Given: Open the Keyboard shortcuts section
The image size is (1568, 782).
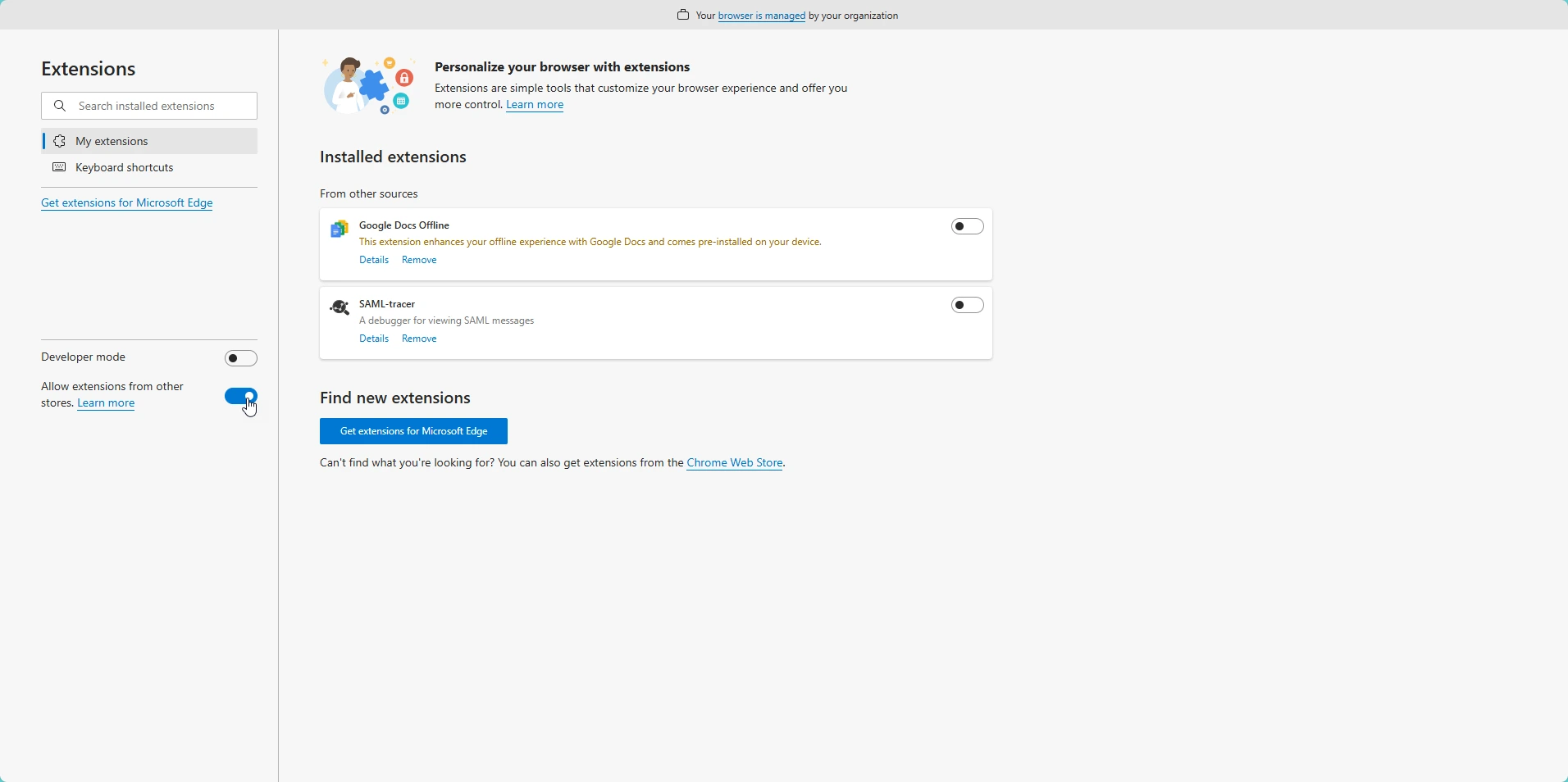Looking at the screenshot, I should tap(149, 168).
